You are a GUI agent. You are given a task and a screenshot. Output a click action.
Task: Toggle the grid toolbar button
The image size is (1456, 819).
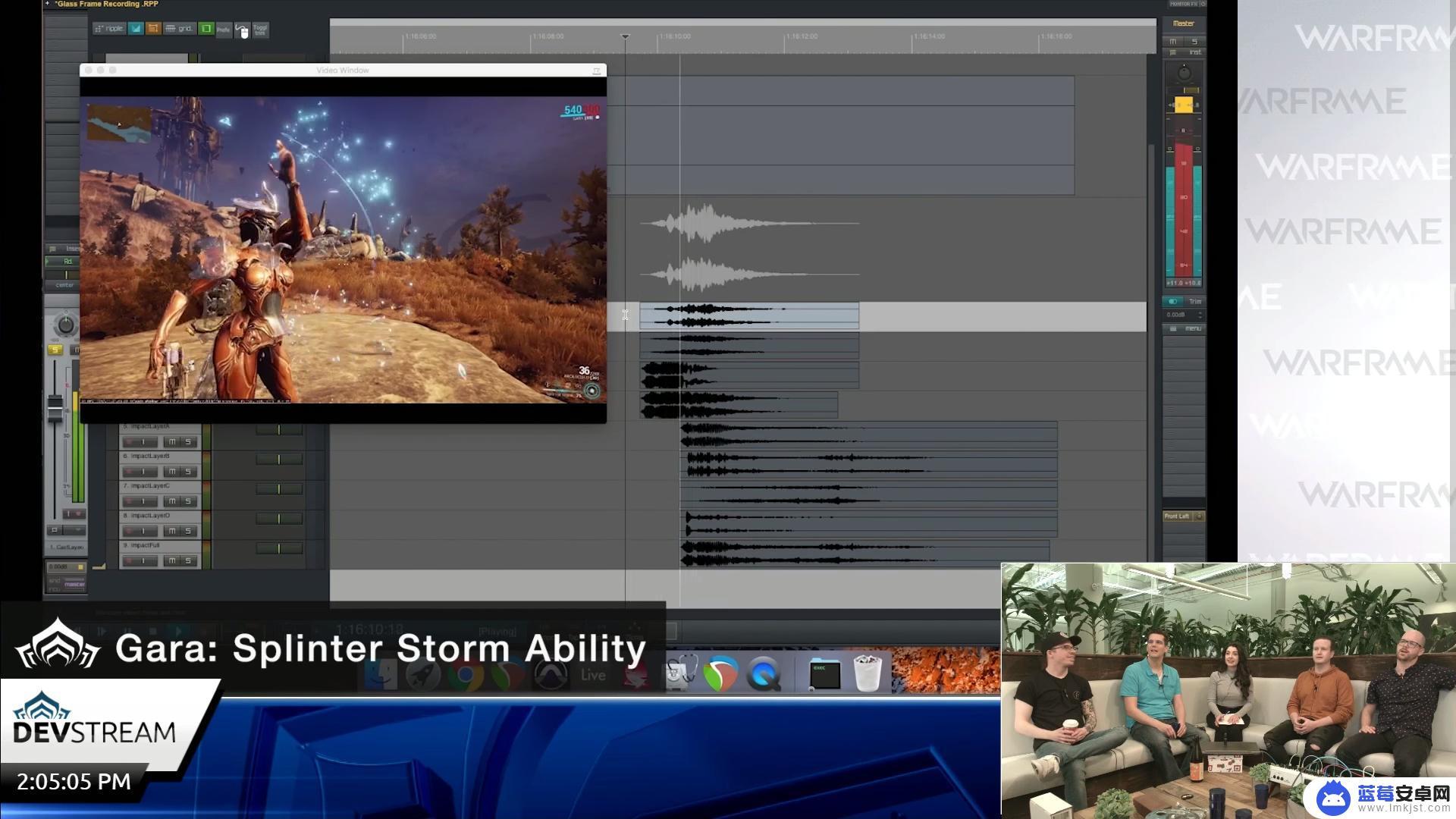[x=180, y=29]
